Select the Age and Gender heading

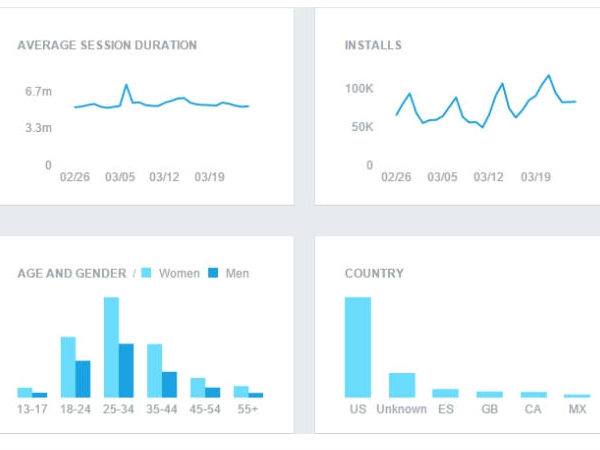click(72, 273)
